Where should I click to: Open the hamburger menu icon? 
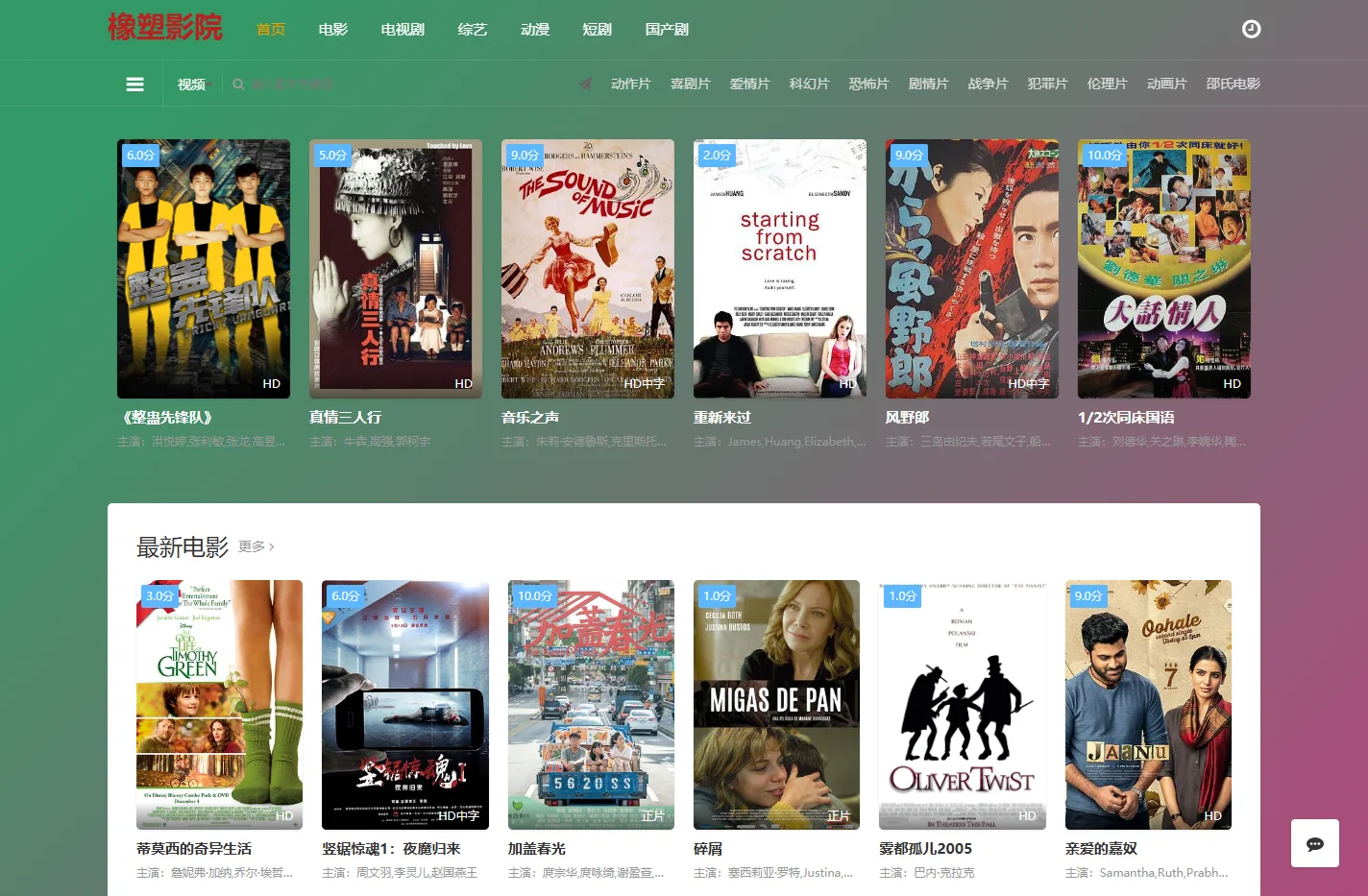pyautogui.click(x=135, y=85)
